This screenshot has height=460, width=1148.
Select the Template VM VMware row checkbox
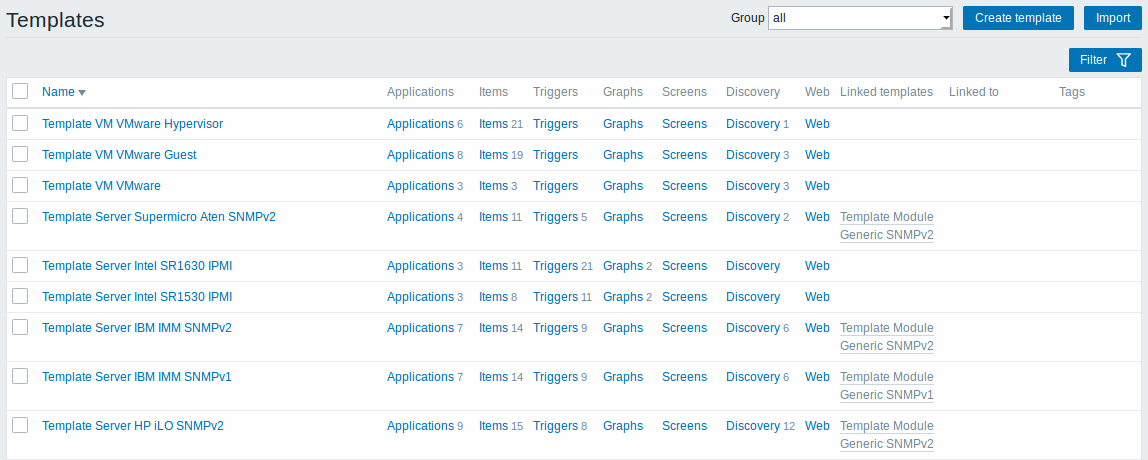click(x=20, y=185)
